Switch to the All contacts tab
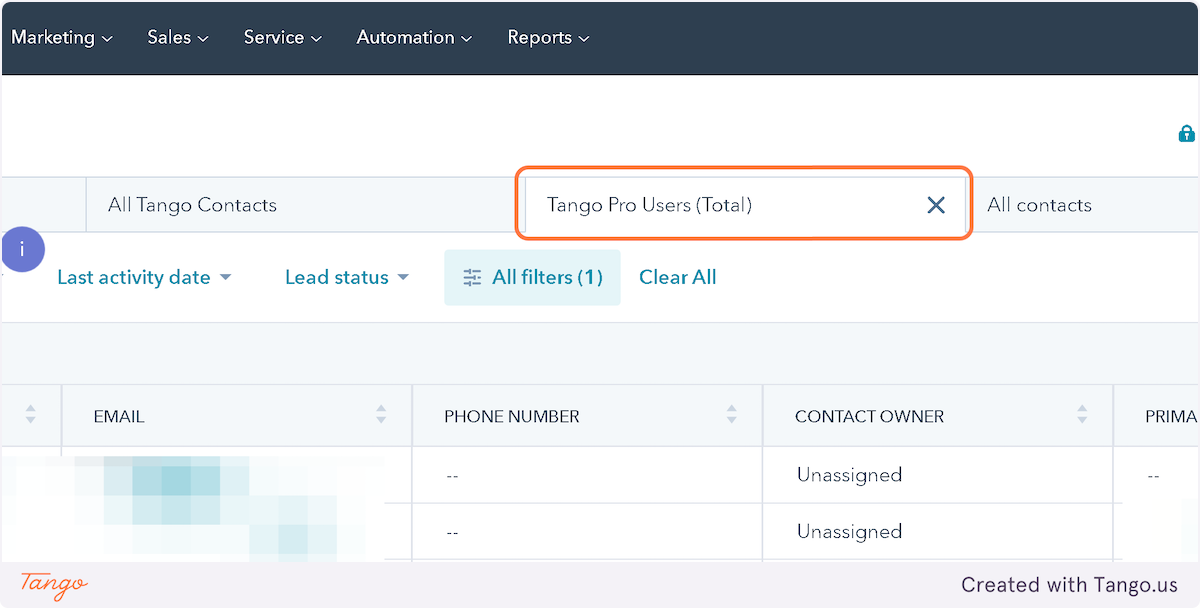Image resolution: width=1200 pixels, height=608 pixels. [1039, 205]
